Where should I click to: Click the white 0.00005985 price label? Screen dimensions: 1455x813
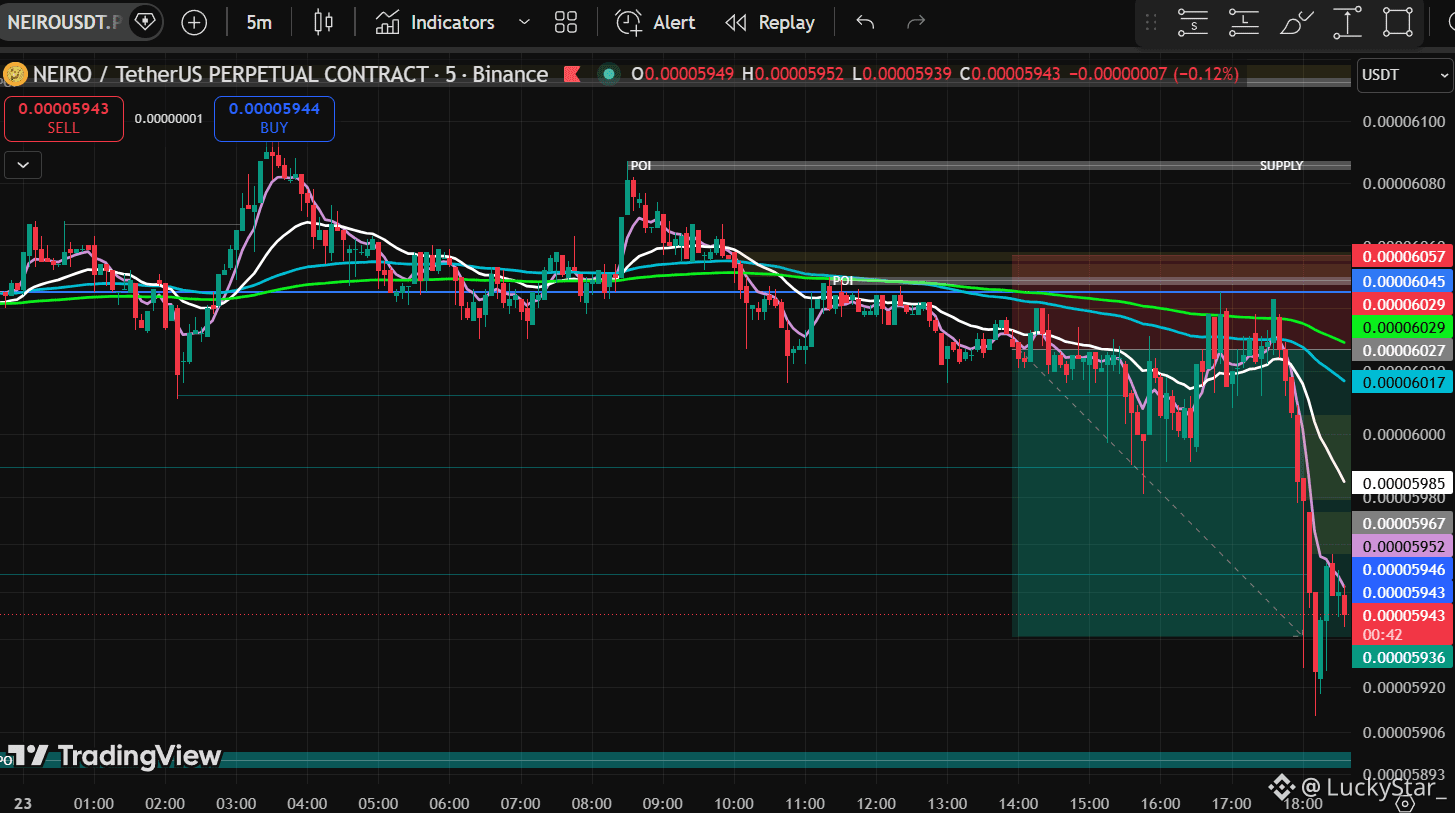(1402, 482)
